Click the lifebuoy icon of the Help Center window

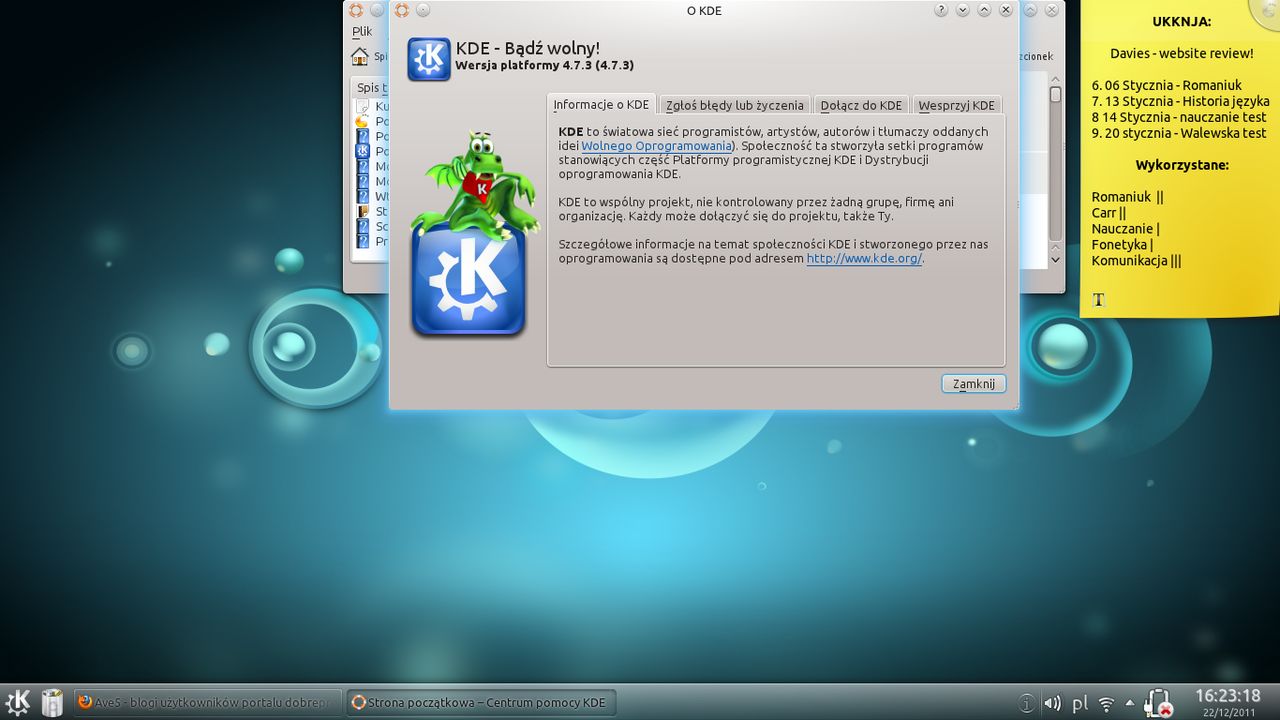[x=355, y=10]
